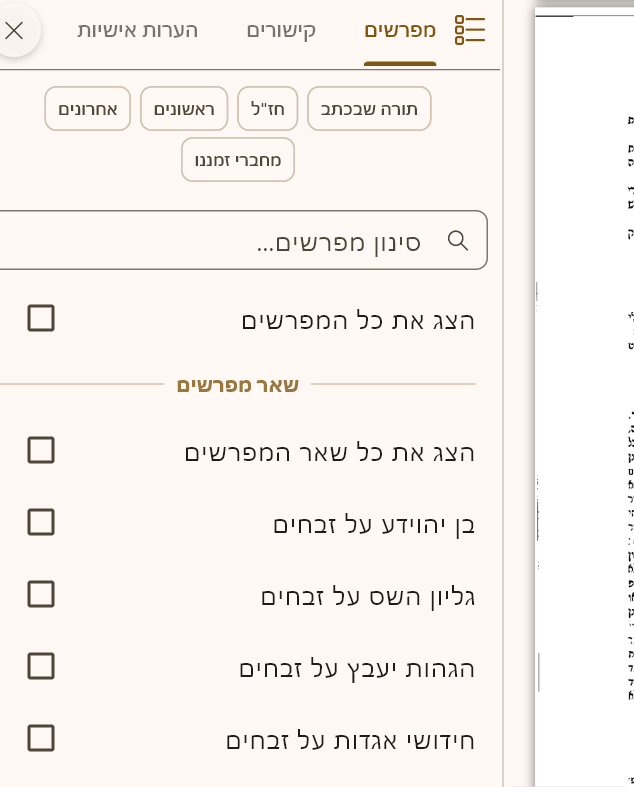Screen dimensions: 634x787
Task: Select the גליון השס על זבחים checkbox
Action: 41,595
